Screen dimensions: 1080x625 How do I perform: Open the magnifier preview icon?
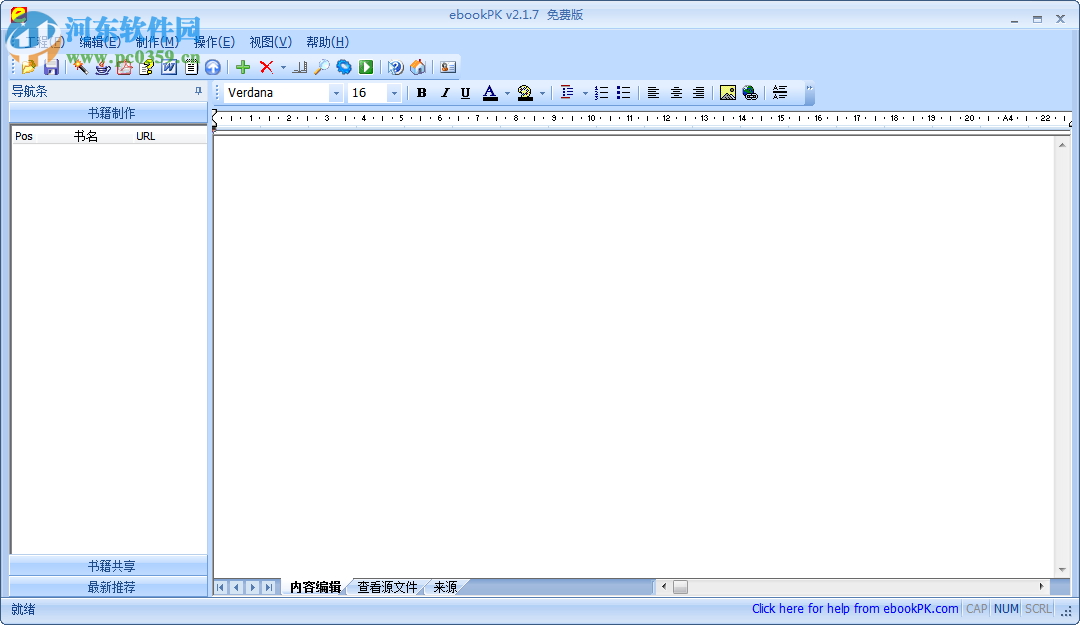(x=324, y=67)
